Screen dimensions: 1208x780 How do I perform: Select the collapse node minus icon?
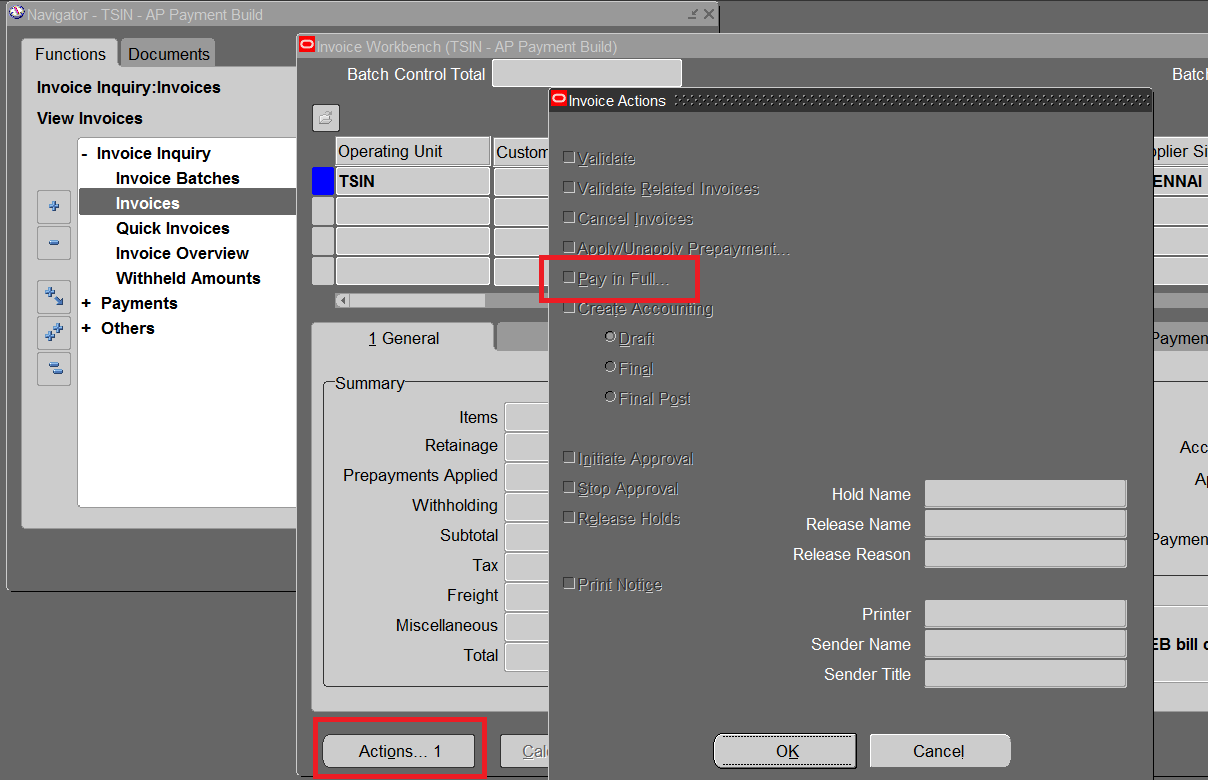point(54,243)
